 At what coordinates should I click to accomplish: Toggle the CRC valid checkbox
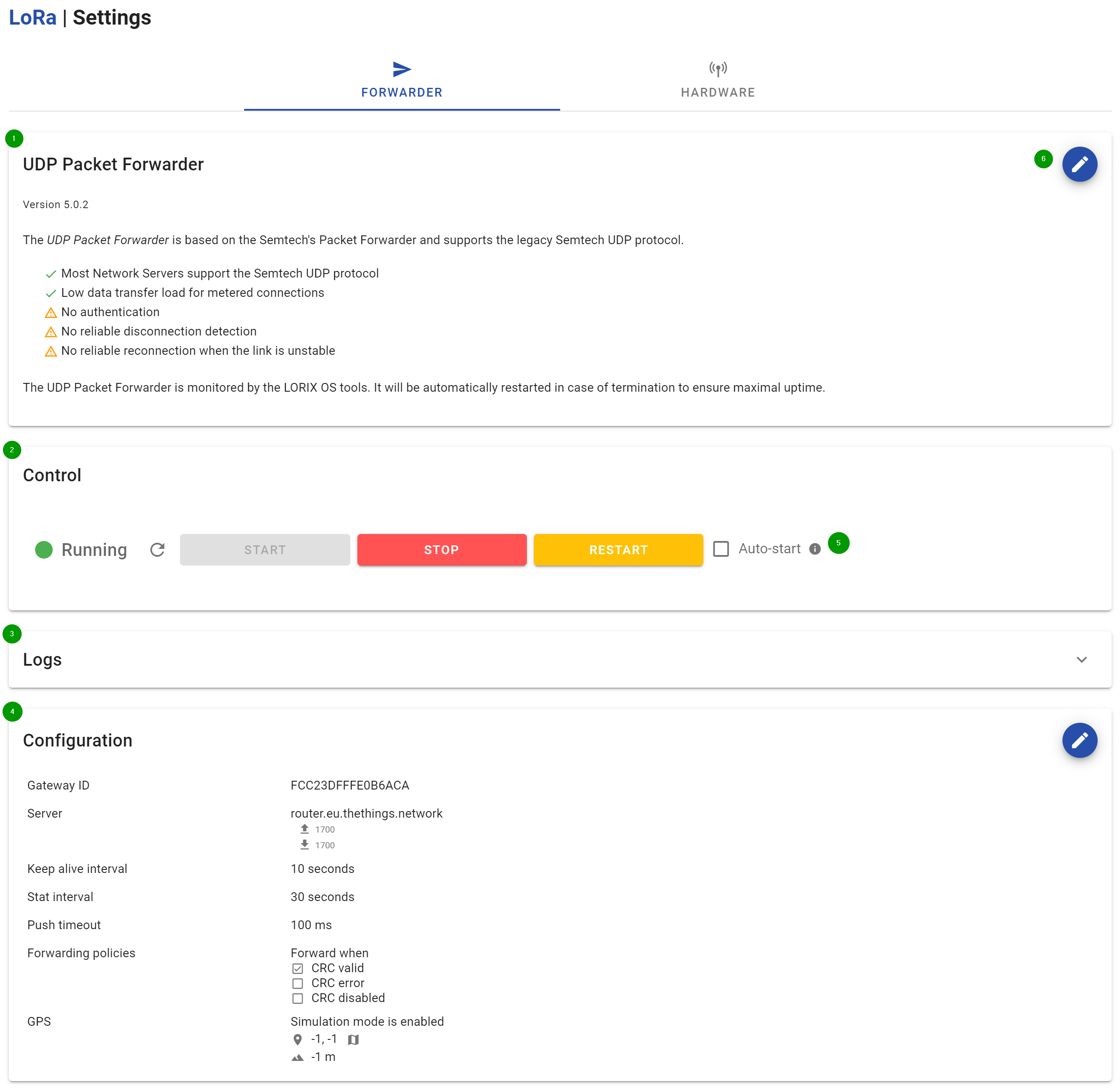coord(297,968)
